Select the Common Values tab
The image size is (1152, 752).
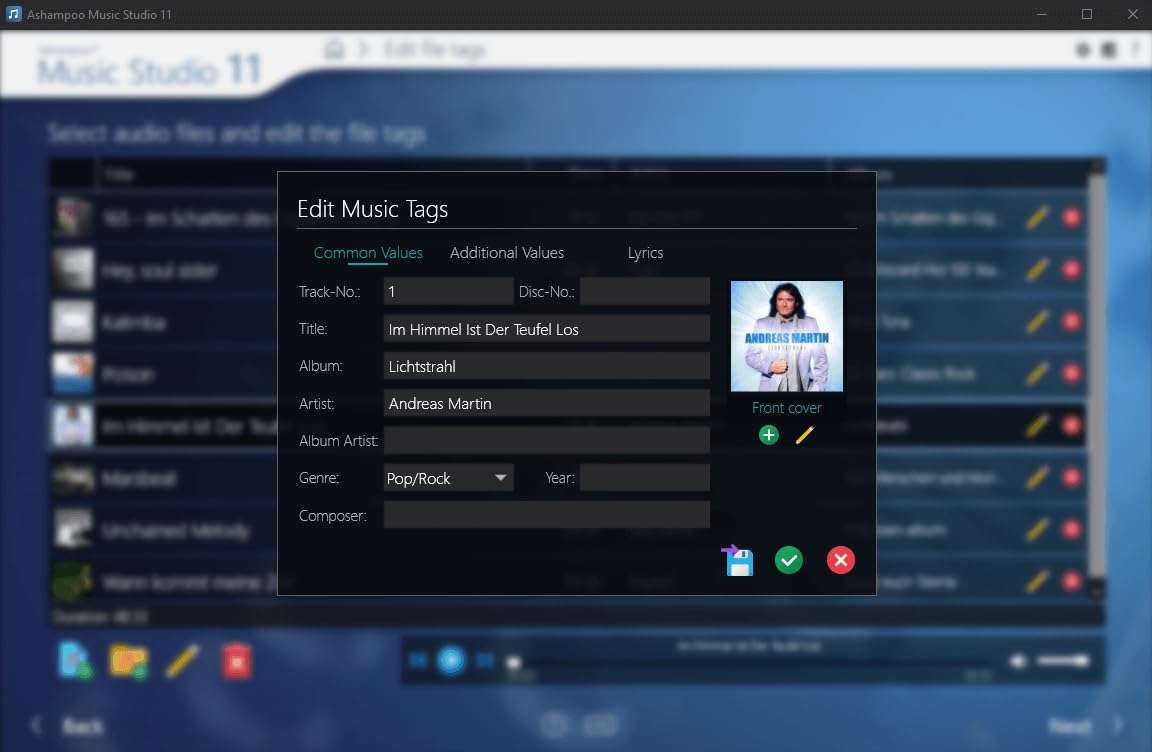(x=368, y=253)
